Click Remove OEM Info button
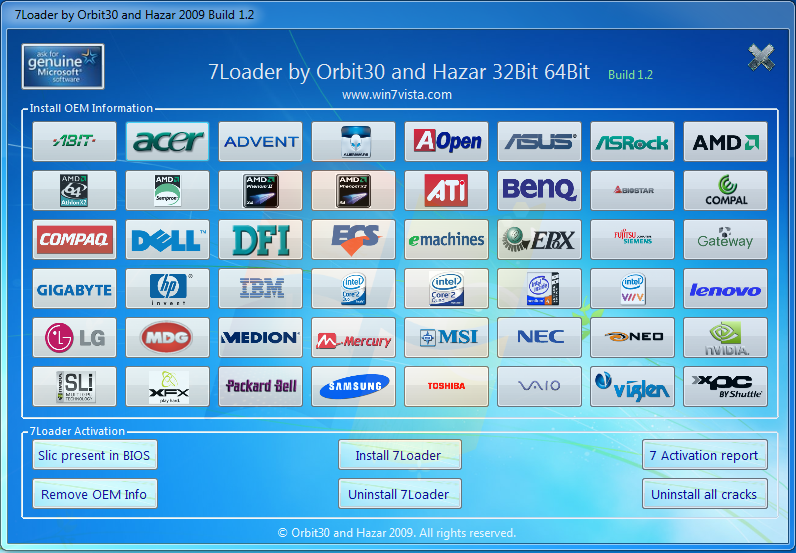This screenshot has height=553, width=796. (94, 494)
